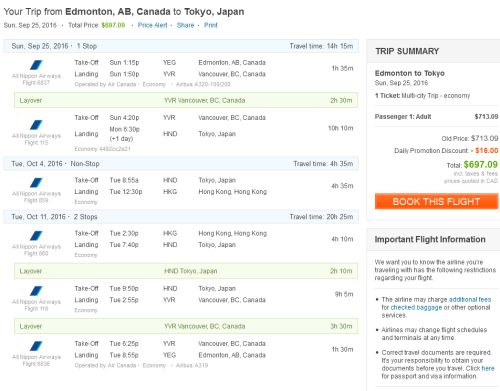500x391 pixels.
Task: Click the airline logo for Flight 116
Action: click(36, 291)
